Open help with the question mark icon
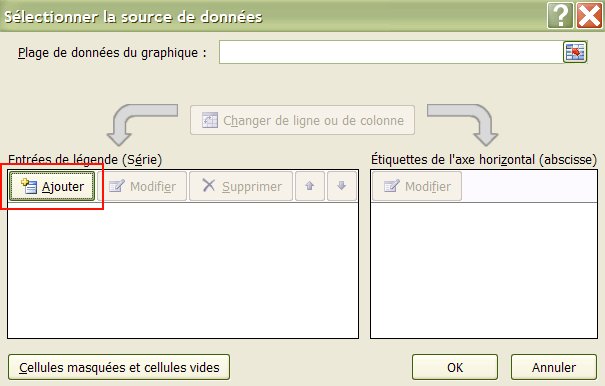The image size is (605, 386). tap(560, 15)
